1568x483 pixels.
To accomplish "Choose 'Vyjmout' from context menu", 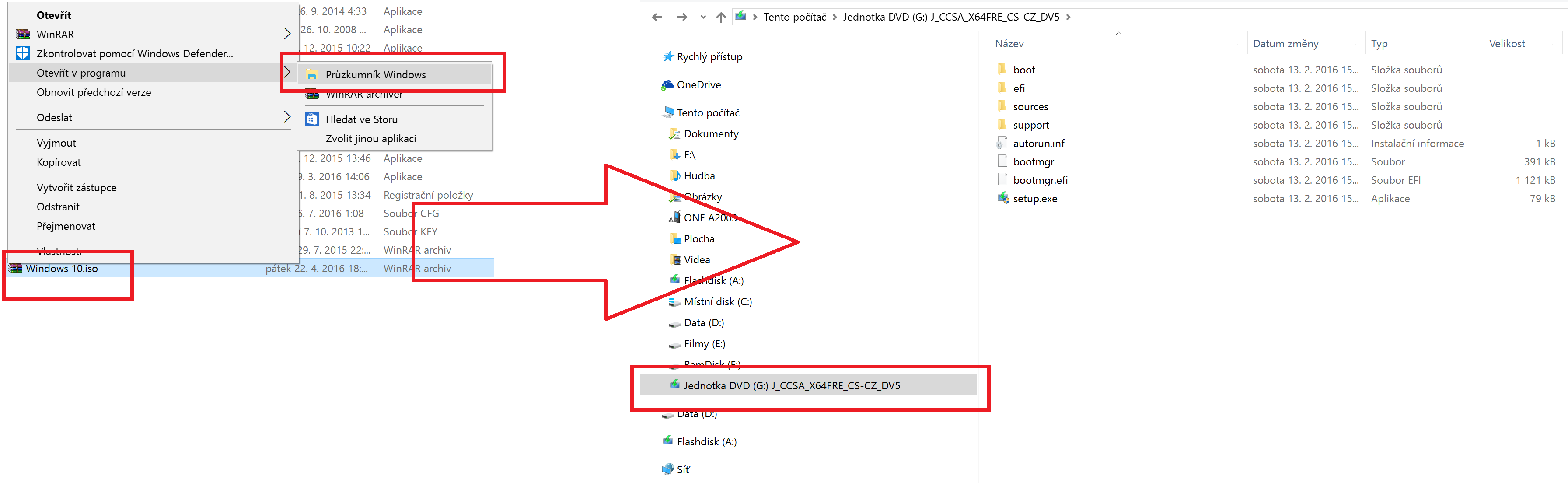I will point(56,143).
